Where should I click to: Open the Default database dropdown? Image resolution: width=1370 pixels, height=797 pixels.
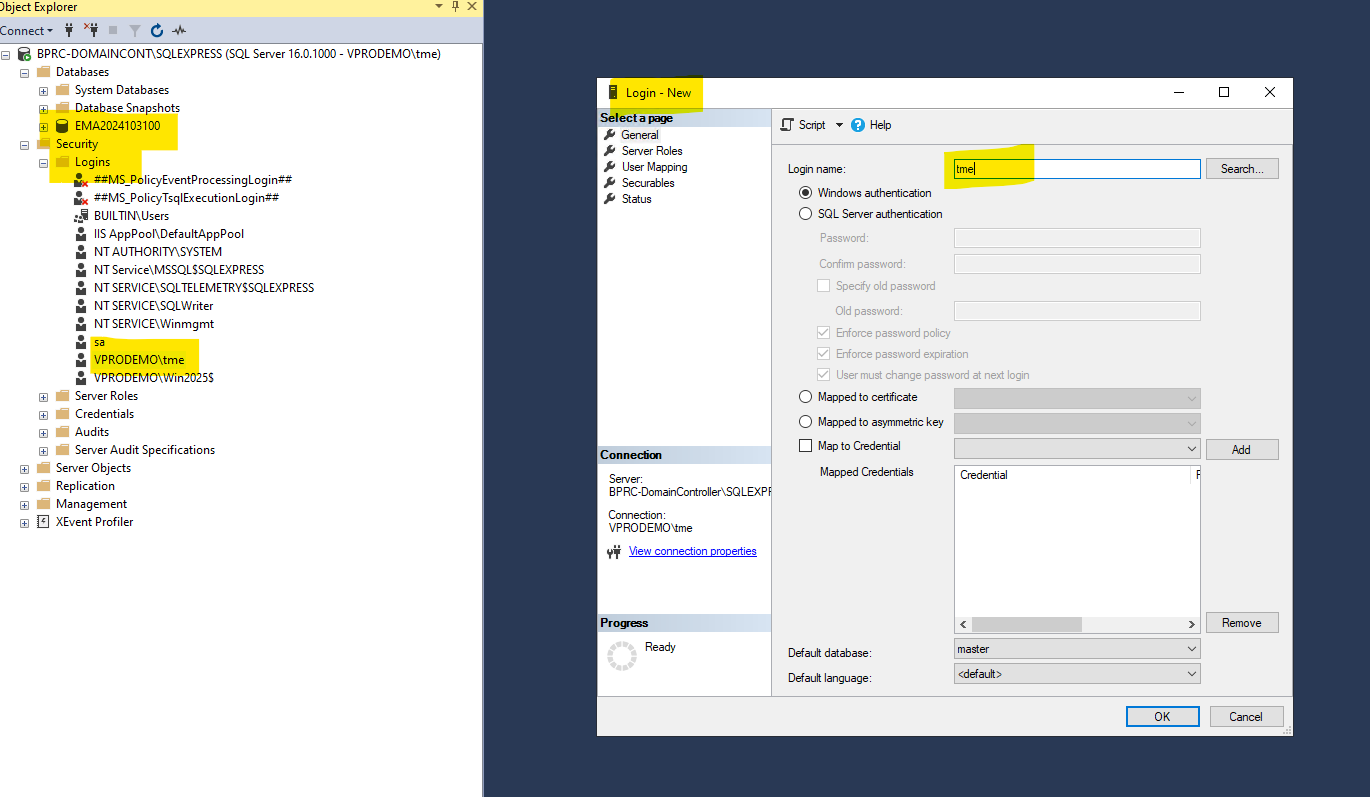(1191, 648)
